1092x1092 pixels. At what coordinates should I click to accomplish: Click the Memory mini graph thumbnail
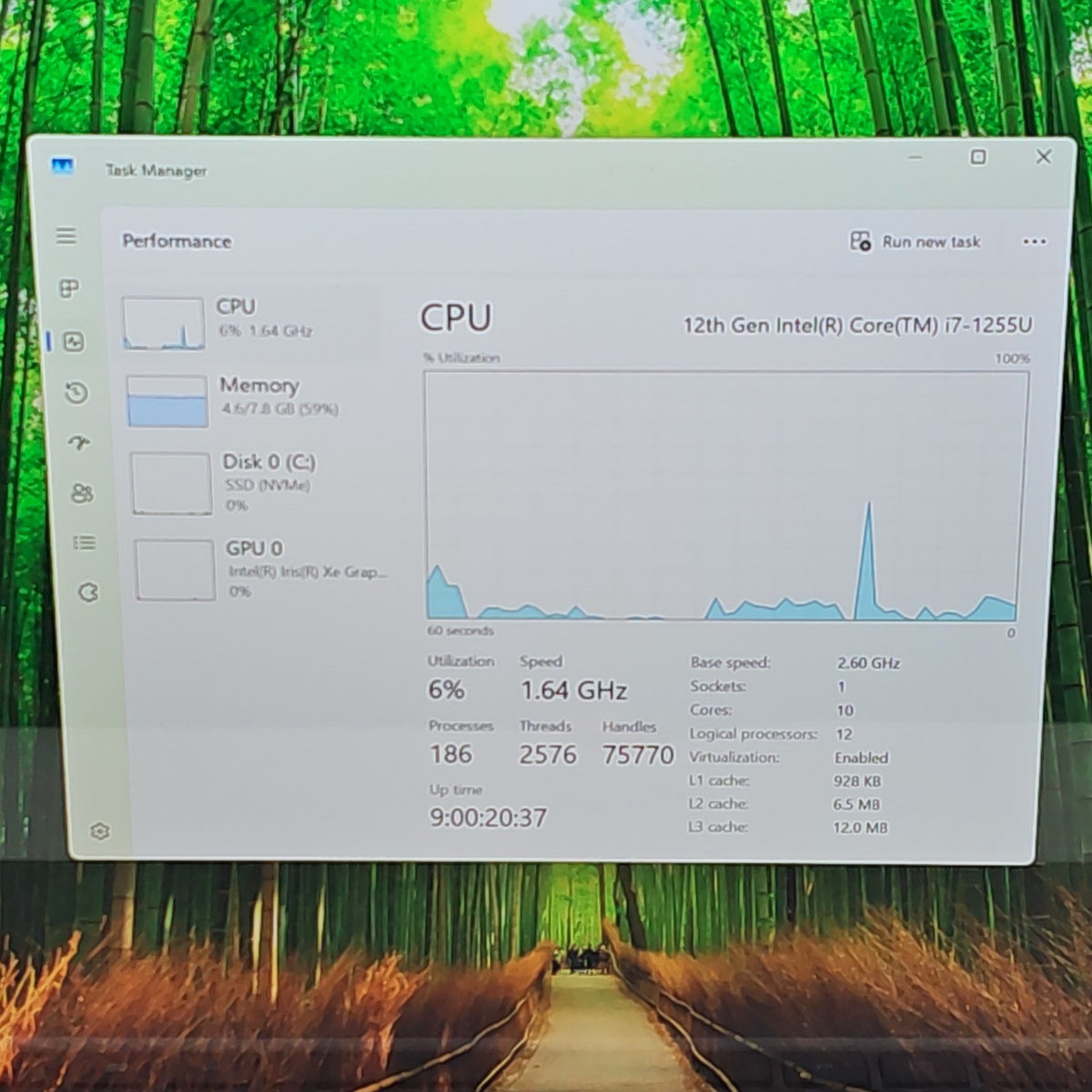[167, 401]
